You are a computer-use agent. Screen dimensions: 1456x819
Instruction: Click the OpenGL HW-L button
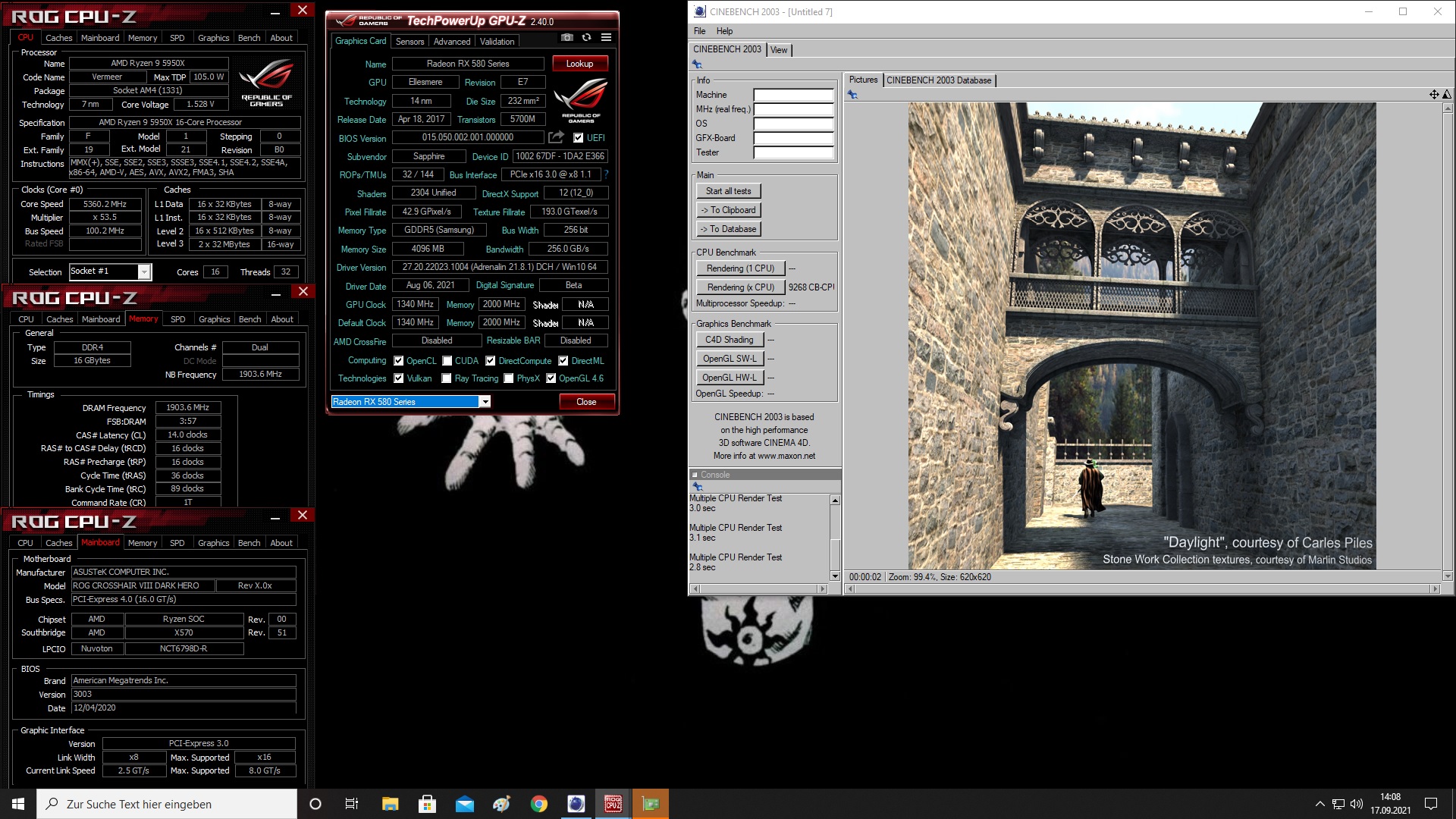click(x=730, y=378)
